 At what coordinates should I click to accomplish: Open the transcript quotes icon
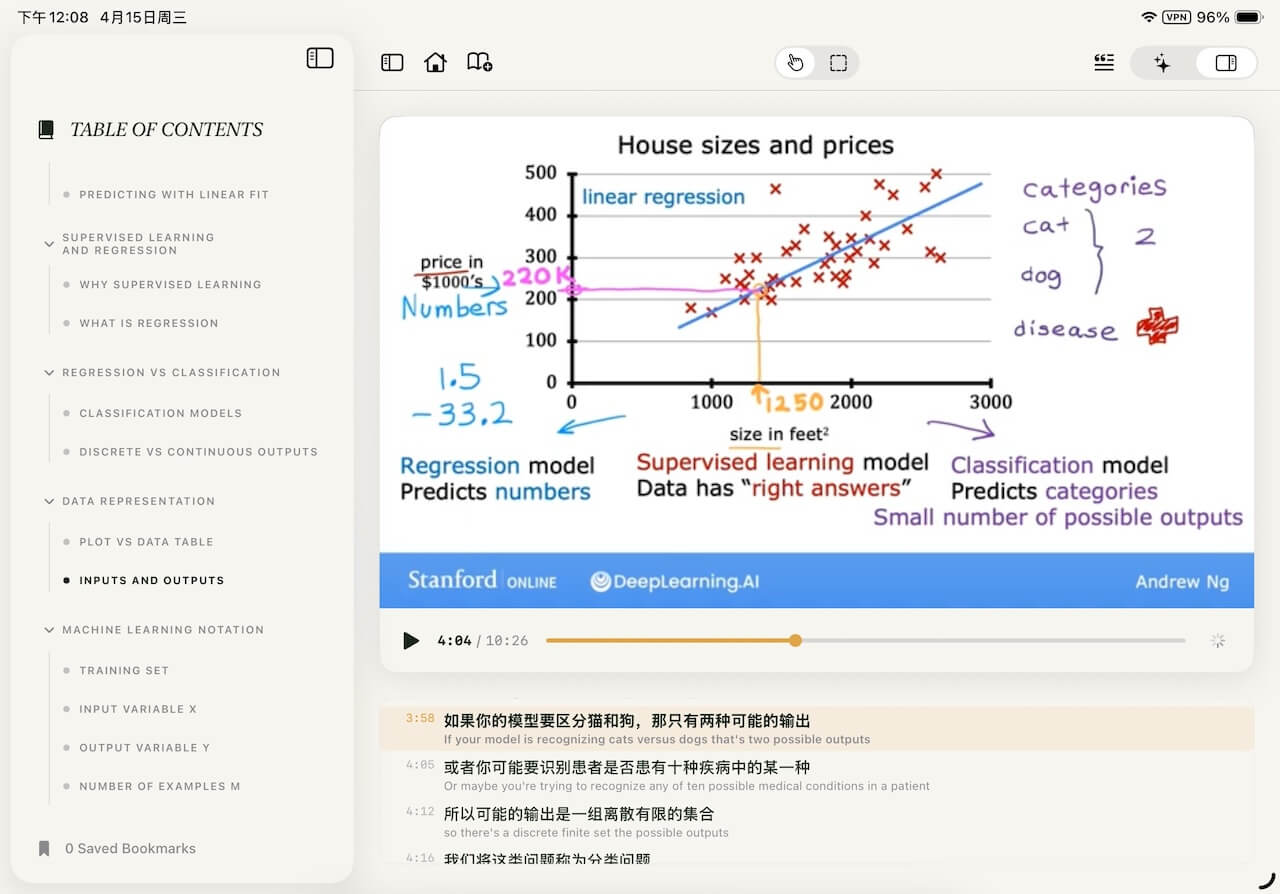click(x=1104, y=62)
